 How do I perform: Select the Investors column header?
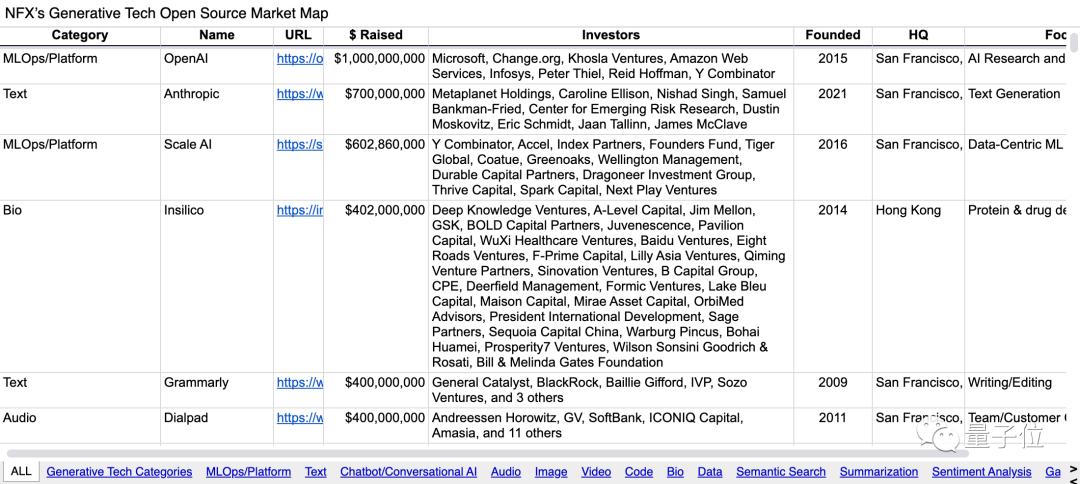(x=610, y=35)
